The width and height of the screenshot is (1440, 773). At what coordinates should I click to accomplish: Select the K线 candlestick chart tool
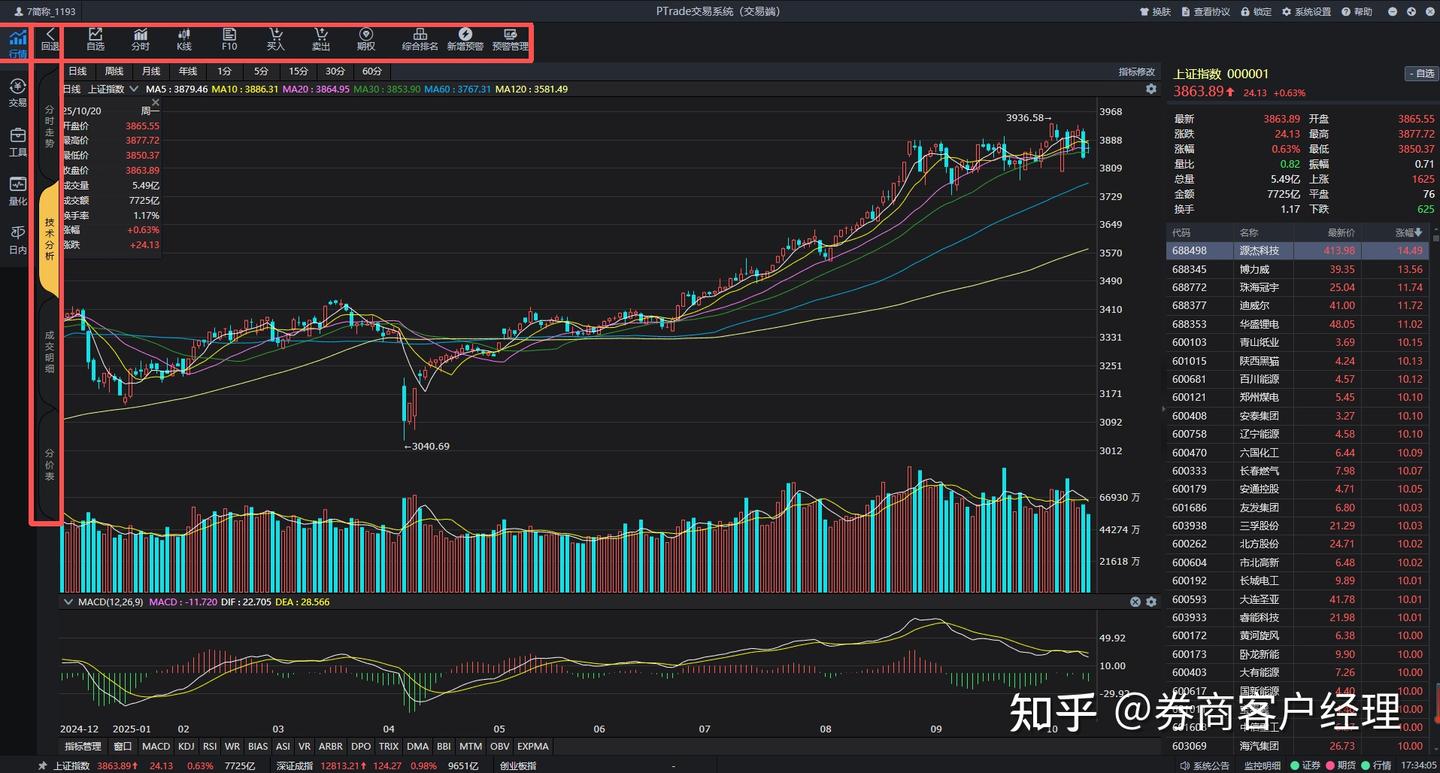pos(184,40)
